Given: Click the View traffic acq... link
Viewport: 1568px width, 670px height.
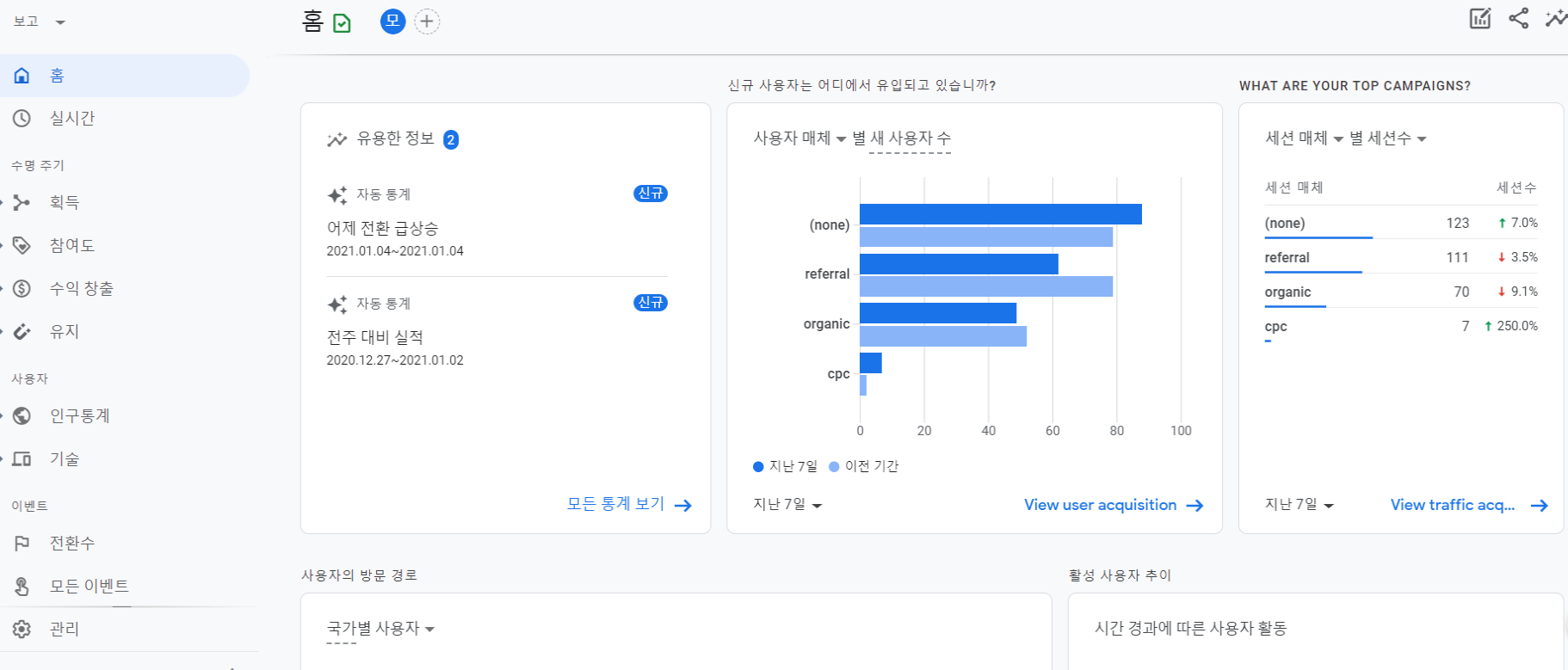Looking at the screenshot, I should coord(1453,505).
